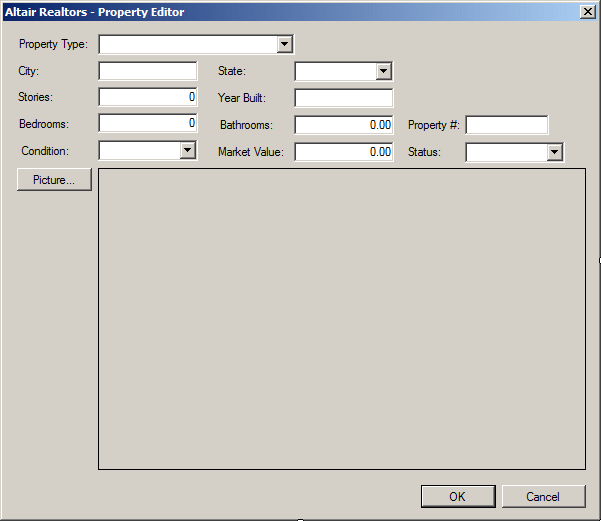Focus the Bathrooms value field
This screenshot has width=601, height=521.
[x=344, y=125]
